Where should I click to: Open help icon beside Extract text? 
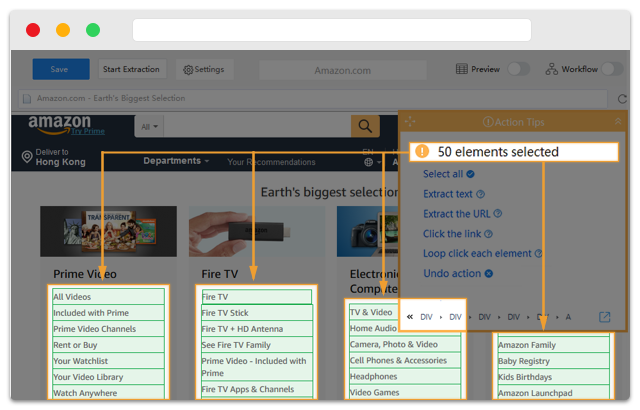coord(480,194)
